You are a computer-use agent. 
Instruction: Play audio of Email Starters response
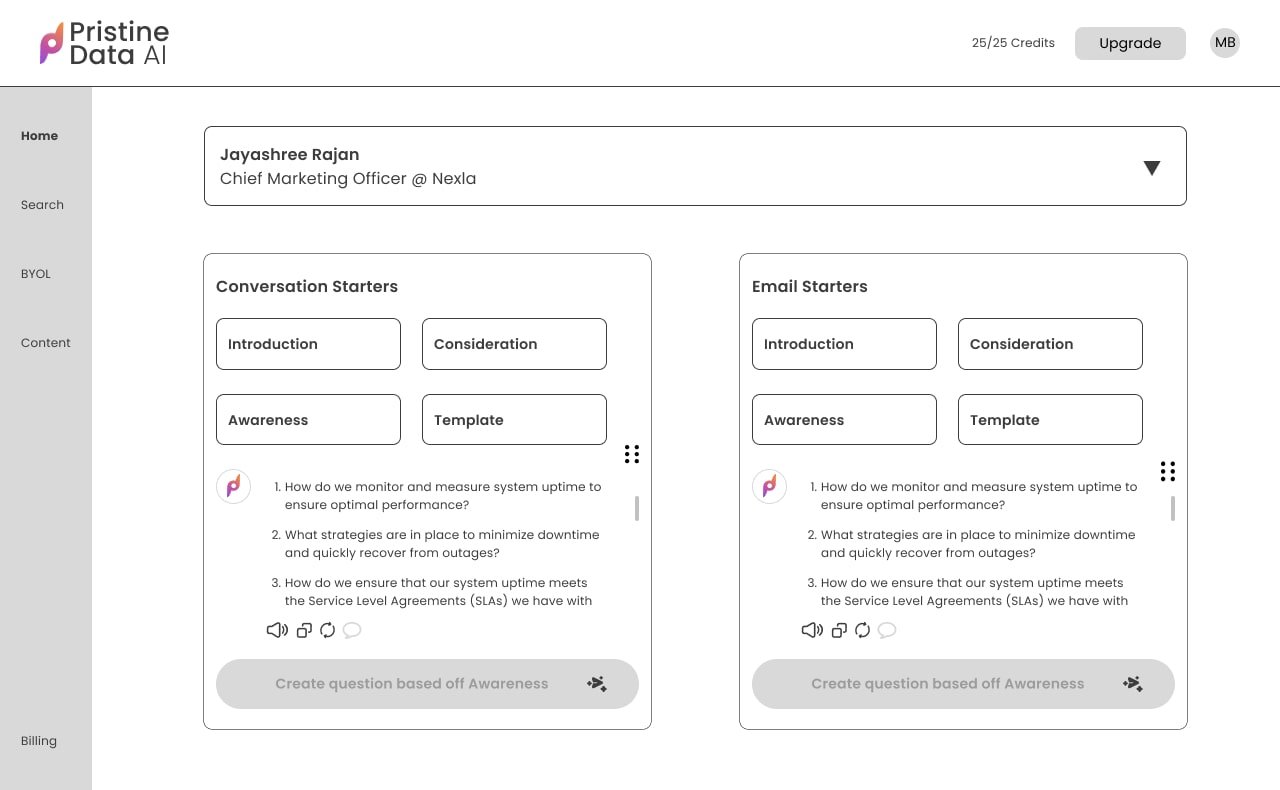click(x=812, y=630)
